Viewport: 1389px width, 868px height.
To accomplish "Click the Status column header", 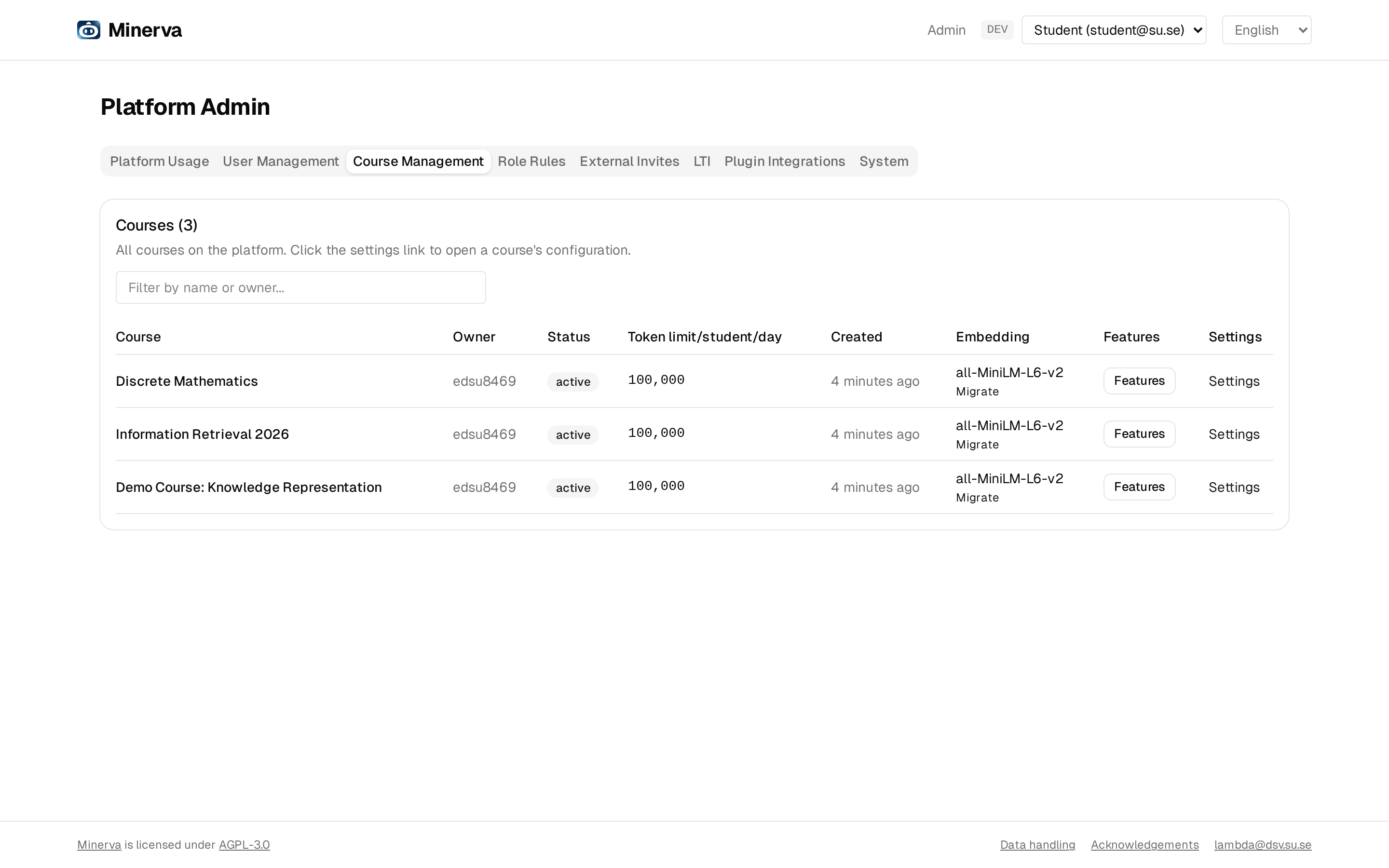I will click(568, 337).
